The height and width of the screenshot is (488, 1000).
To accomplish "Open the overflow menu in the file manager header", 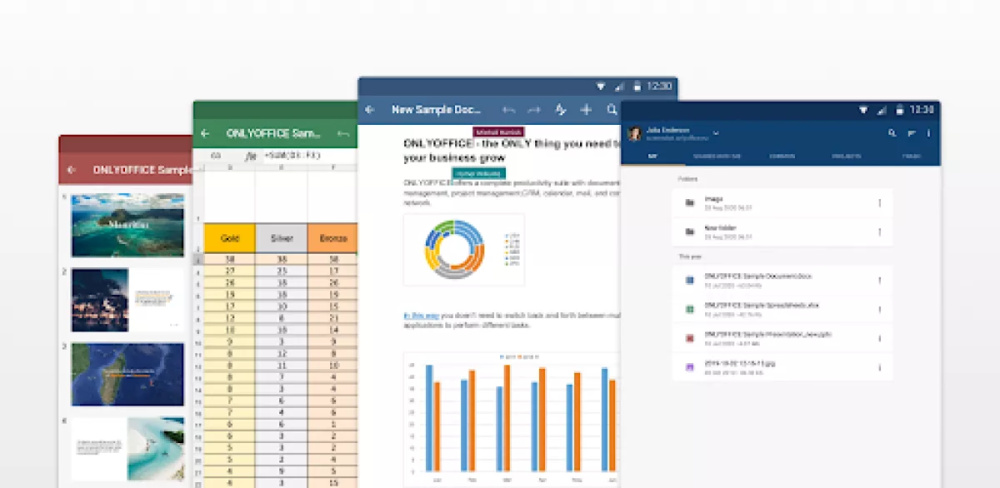I will 929,133.
